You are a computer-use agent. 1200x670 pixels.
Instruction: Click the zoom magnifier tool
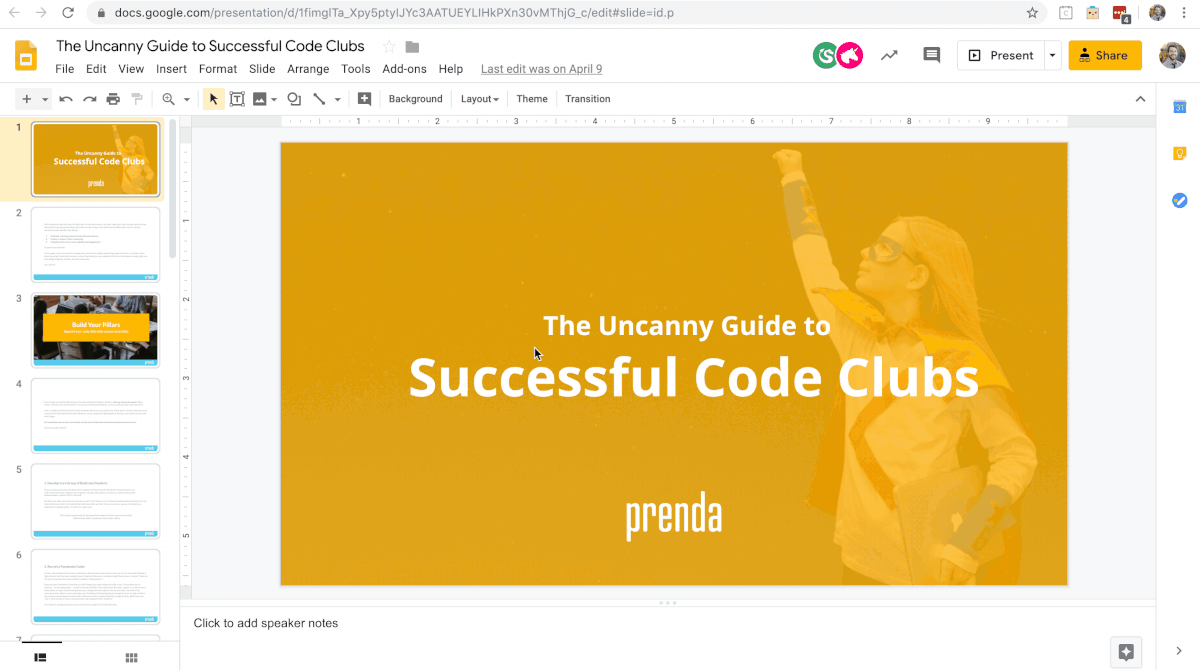pos(168,99)
